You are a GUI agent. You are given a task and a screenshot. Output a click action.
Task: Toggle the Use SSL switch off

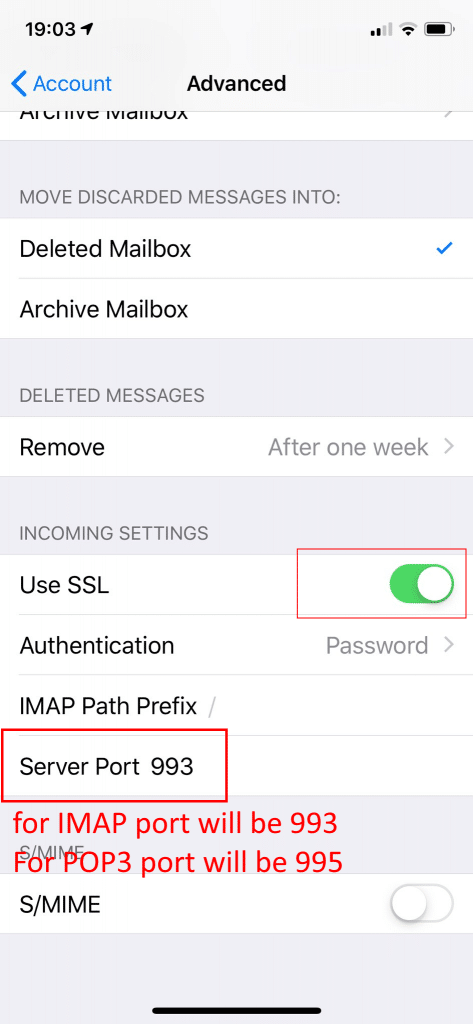pyautogui.click(x=421, y=584)
